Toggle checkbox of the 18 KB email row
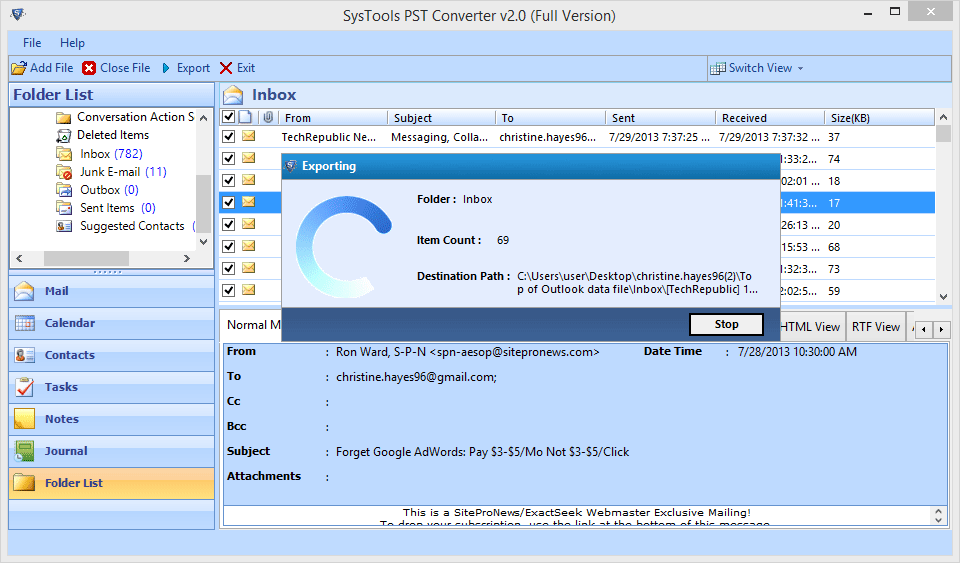Screen dimensions: 960x563 (x=228, y=181)
